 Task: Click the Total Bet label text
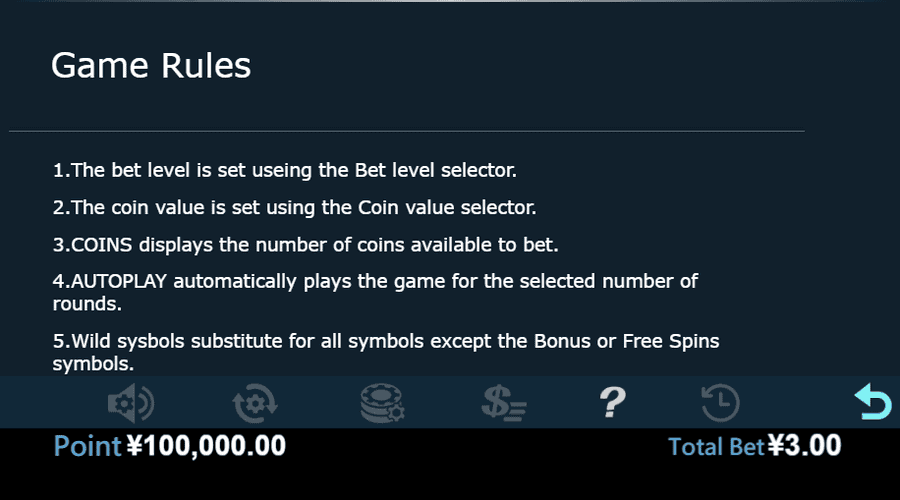(716, 447)
